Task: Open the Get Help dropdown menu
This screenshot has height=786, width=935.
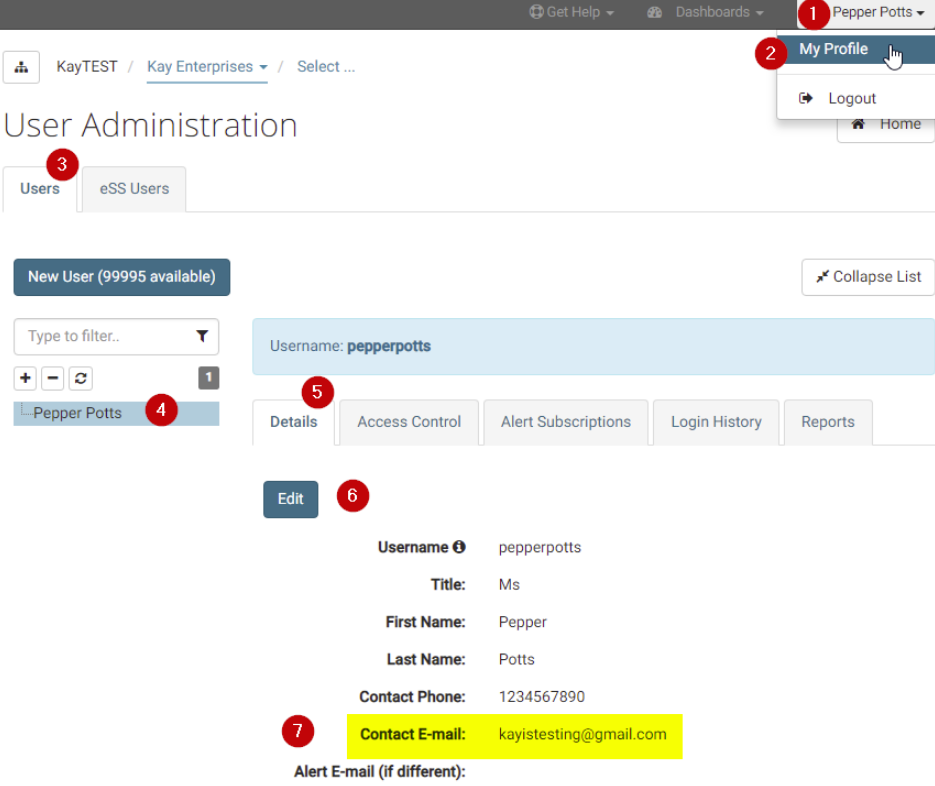Action: pos(571,12)
